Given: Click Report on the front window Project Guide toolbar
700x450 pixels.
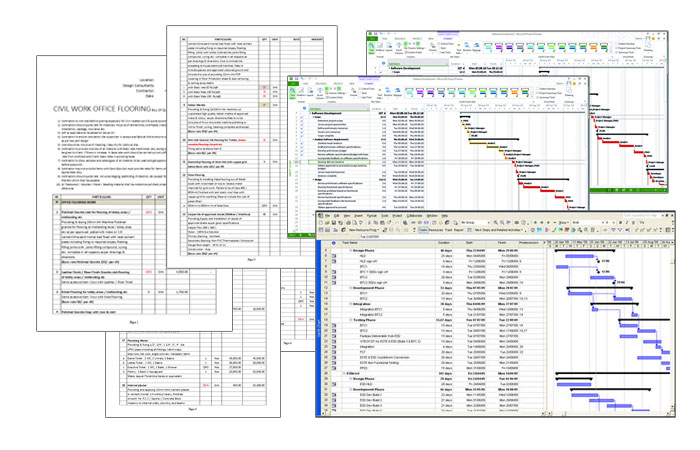Looking at the screenshot, I should [x=459, y=230].
